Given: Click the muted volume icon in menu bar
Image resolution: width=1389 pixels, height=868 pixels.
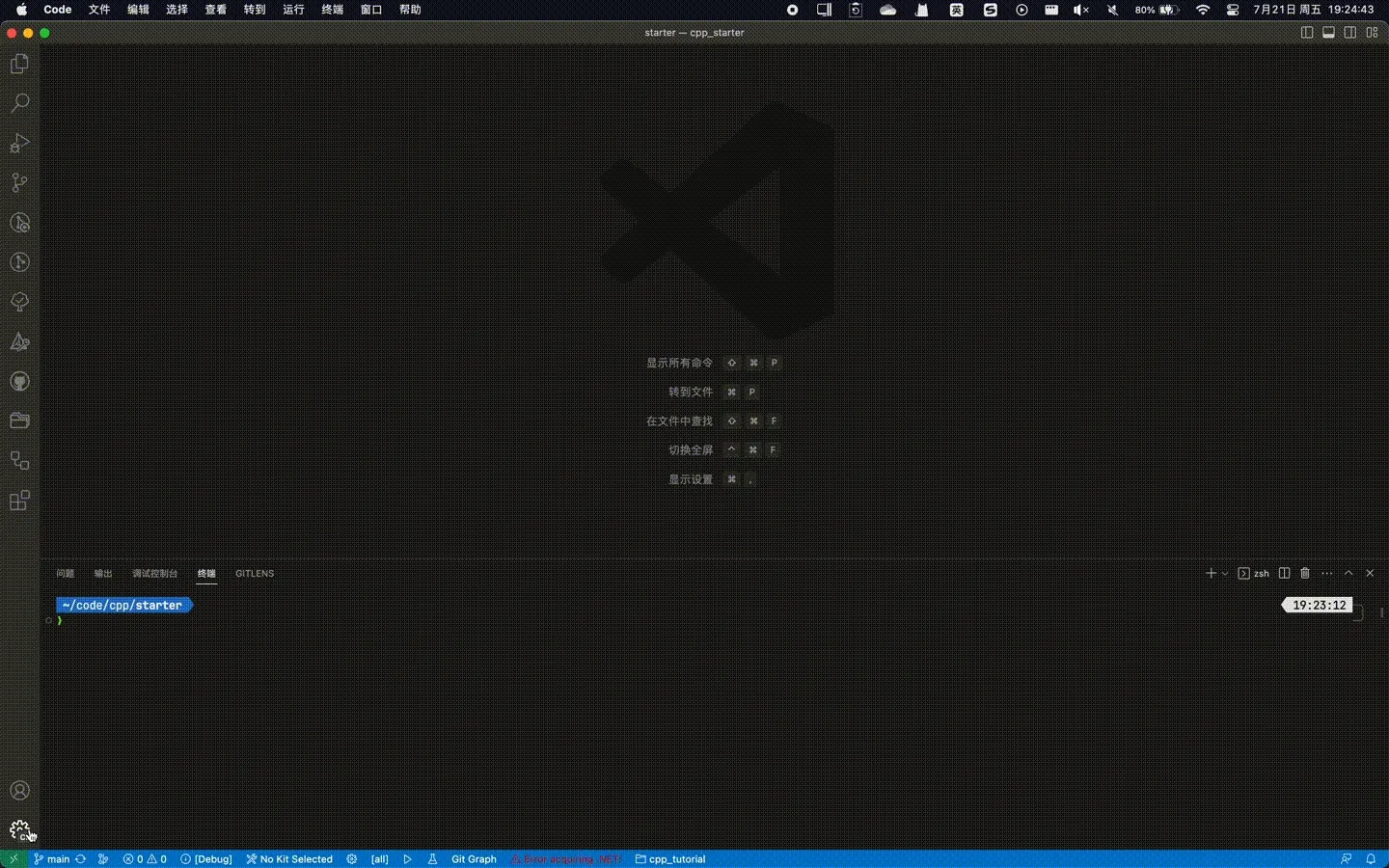Looking at the screenshot, I should pos(1081,10).
